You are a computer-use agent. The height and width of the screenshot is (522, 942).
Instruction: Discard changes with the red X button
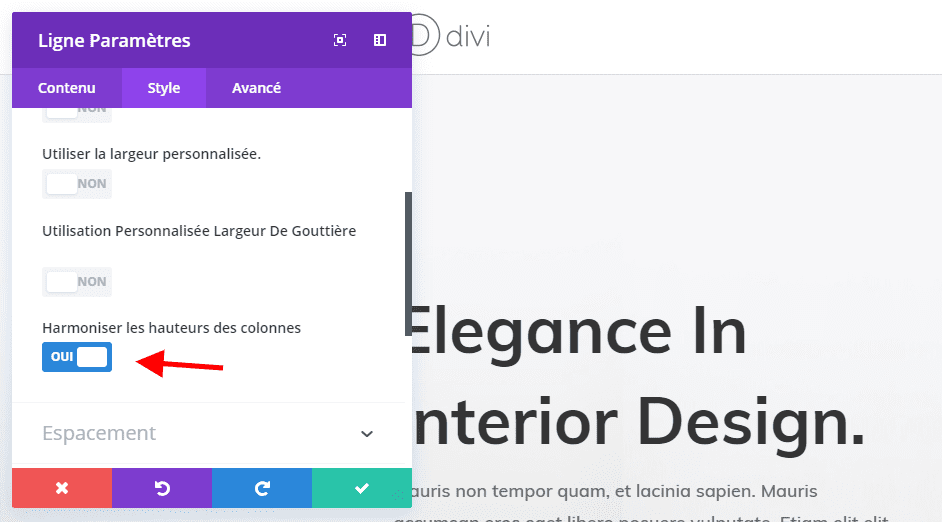click(62, 488)
